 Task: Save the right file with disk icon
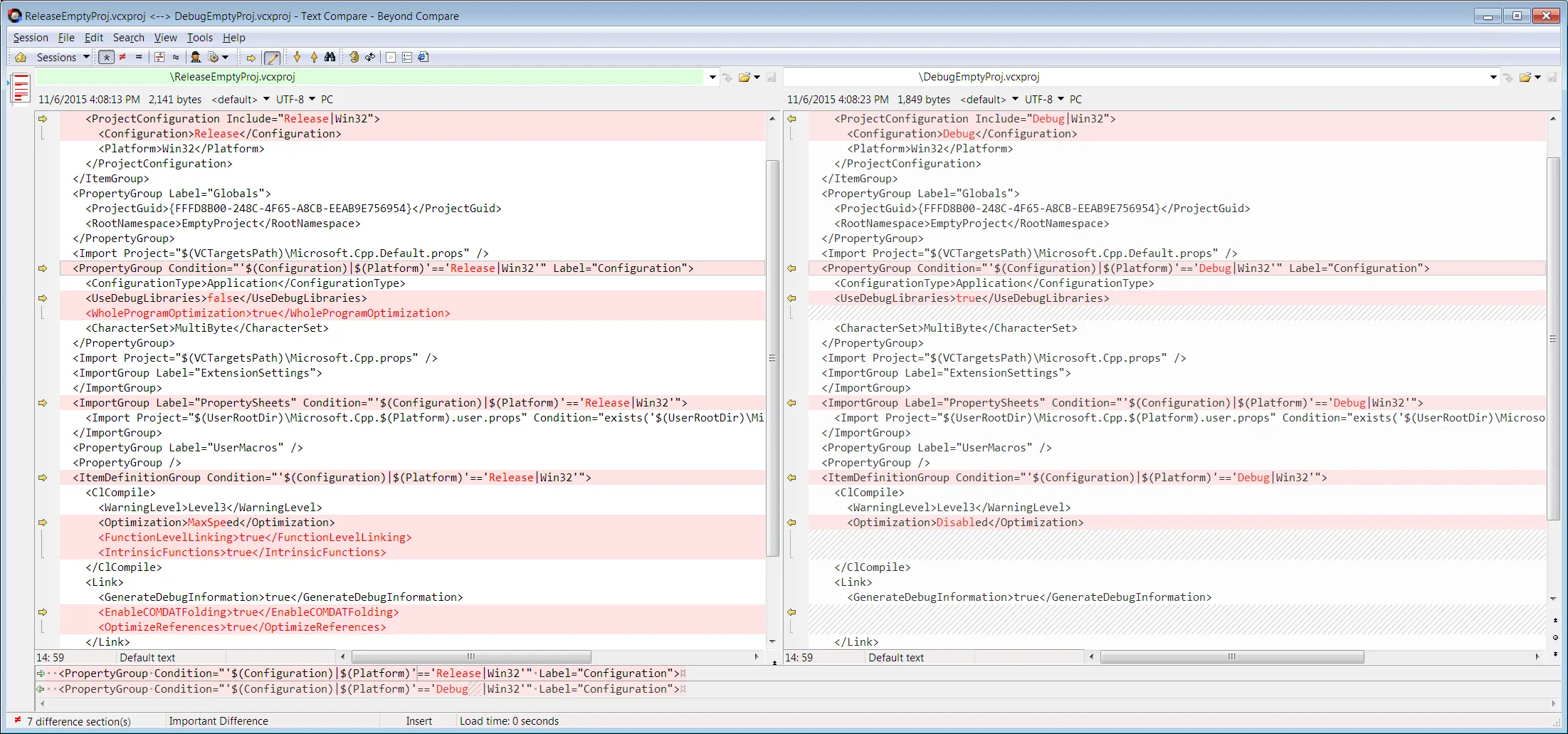coord(1552,77)
